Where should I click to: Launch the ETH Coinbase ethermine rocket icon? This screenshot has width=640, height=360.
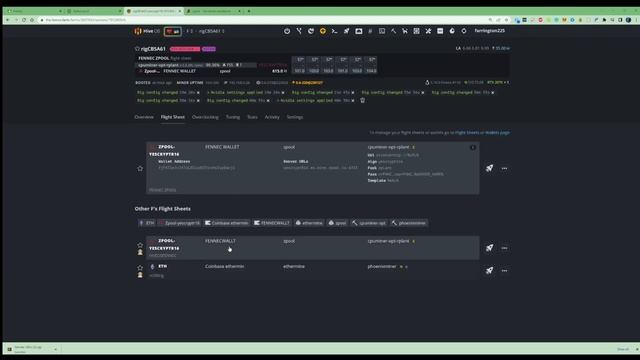coord(489,270)
